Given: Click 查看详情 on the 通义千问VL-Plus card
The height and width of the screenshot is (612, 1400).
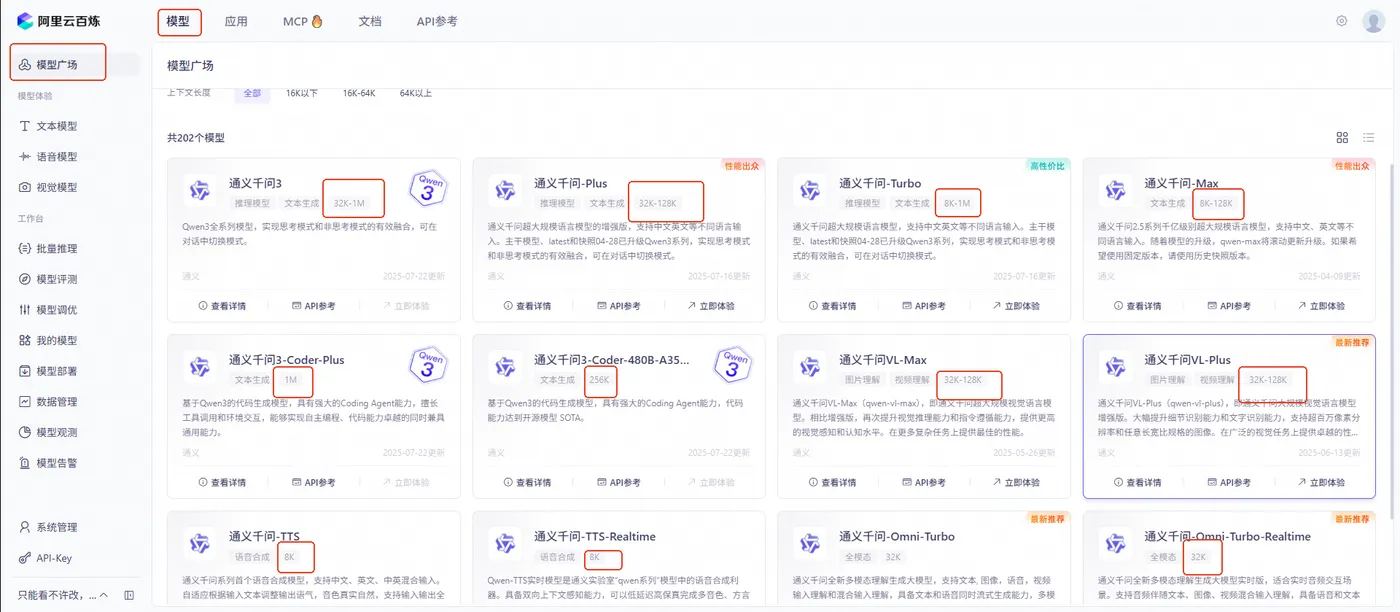Looking at the screenshot, I should pos(1137,482).
